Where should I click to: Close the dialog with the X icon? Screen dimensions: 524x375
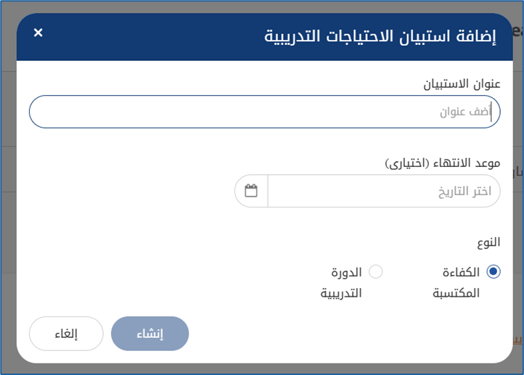click(x=38, y=33)
